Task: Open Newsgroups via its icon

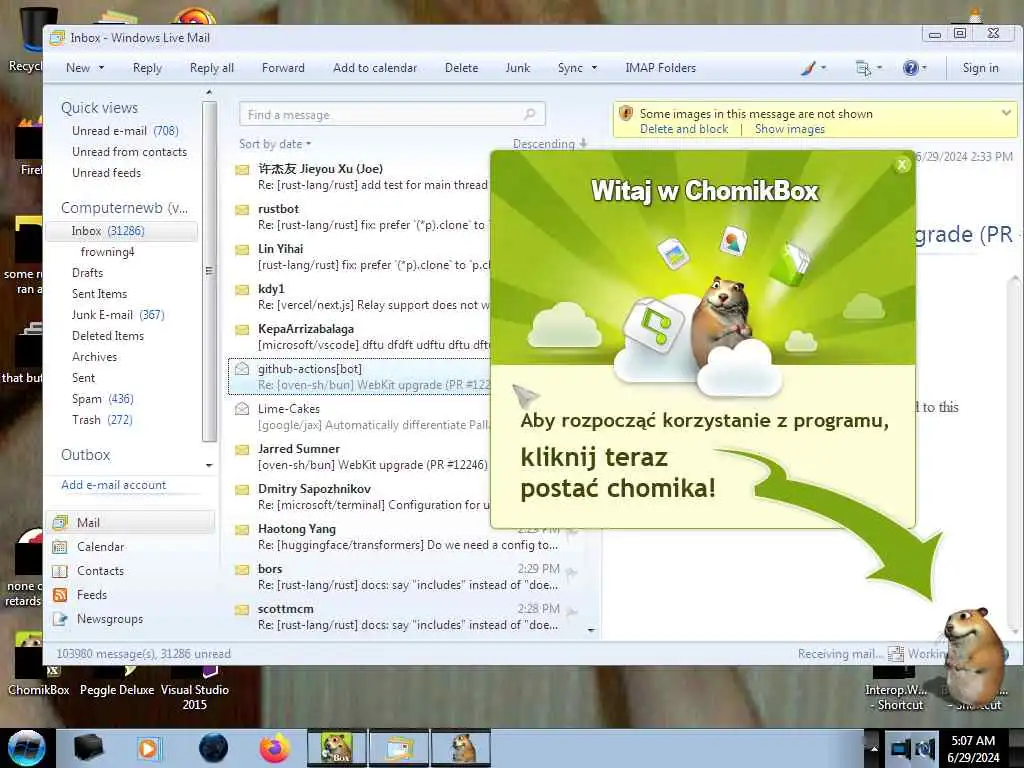Action: click(60, 618)
